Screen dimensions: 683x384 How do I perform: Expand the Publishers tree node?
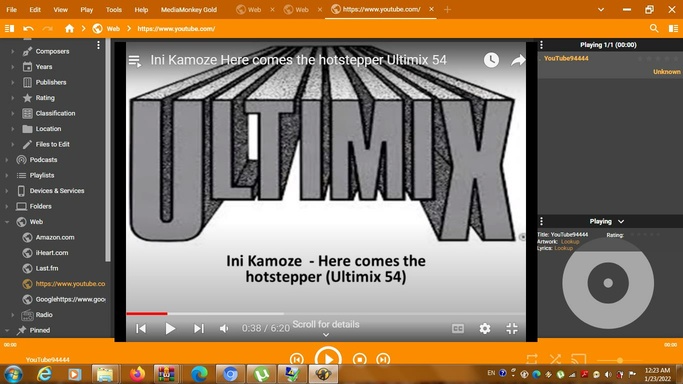pyautogui.click(x=13, y=82)
